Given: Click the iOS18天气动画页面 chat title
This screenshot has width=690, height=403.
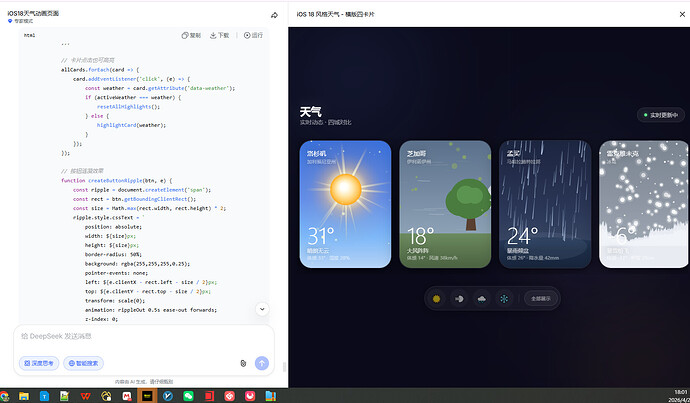Looking at the screenshot, I should 33,14.
